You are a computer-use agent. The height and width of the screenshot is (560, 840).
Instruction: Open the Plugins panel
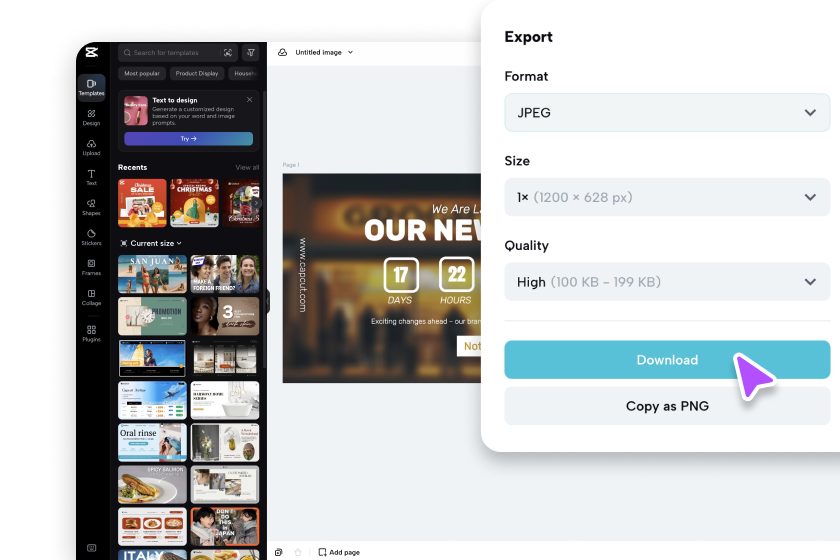(91, 333)
